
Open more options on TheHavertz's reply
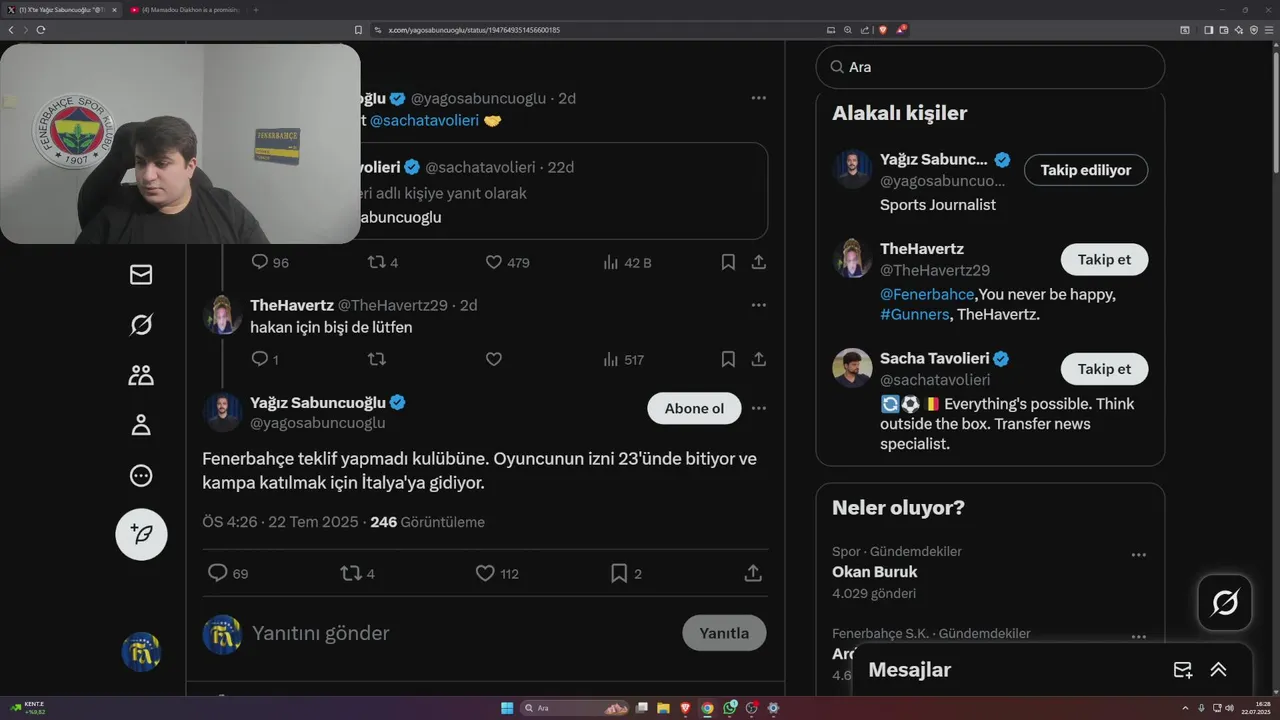click(758, 305)
